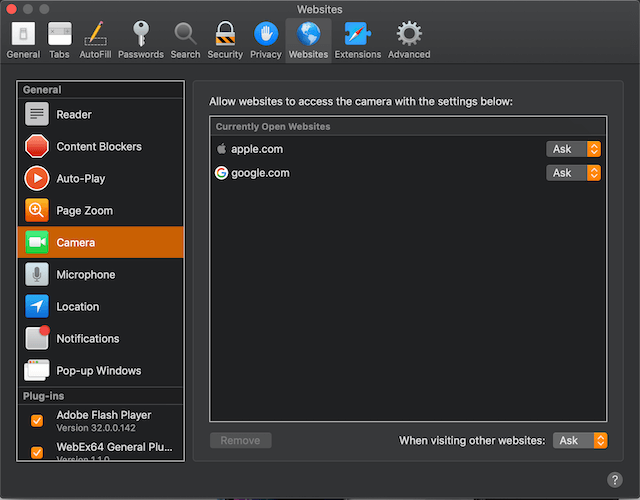The image size is (640, 500).
Task: Uncheck the WebEx64 General Plug-in
Action: pyautogui.click(x=37, y=452)
